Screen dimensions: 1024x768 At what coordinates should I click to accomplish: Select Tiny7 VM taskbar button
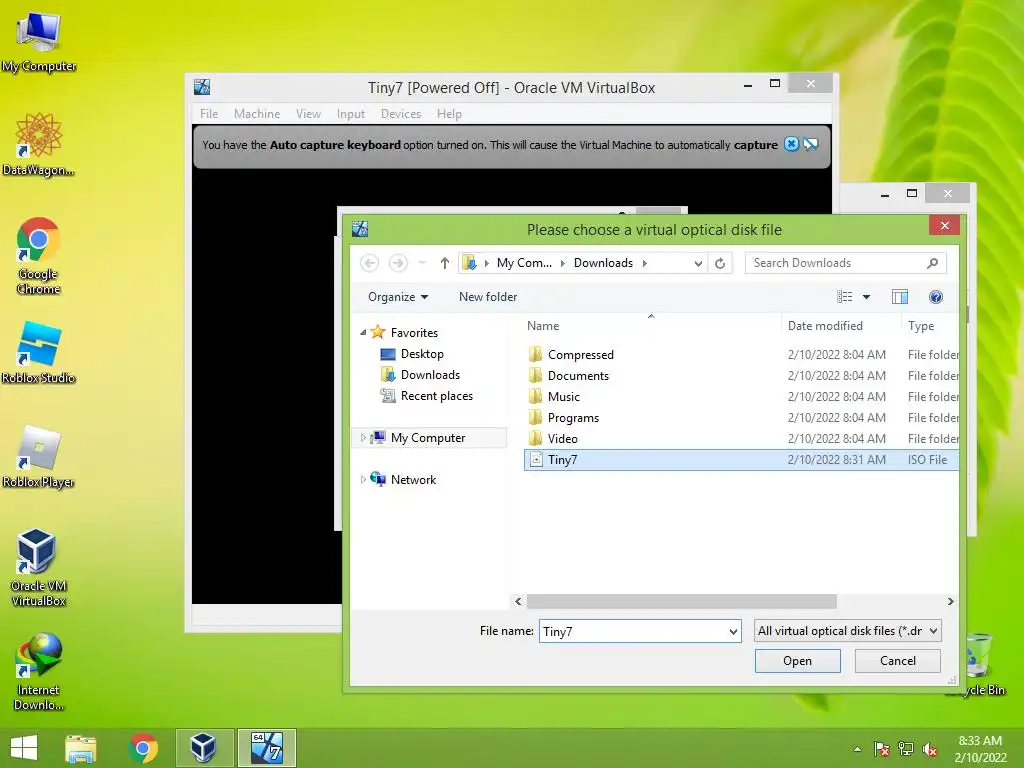click(266, 748)
